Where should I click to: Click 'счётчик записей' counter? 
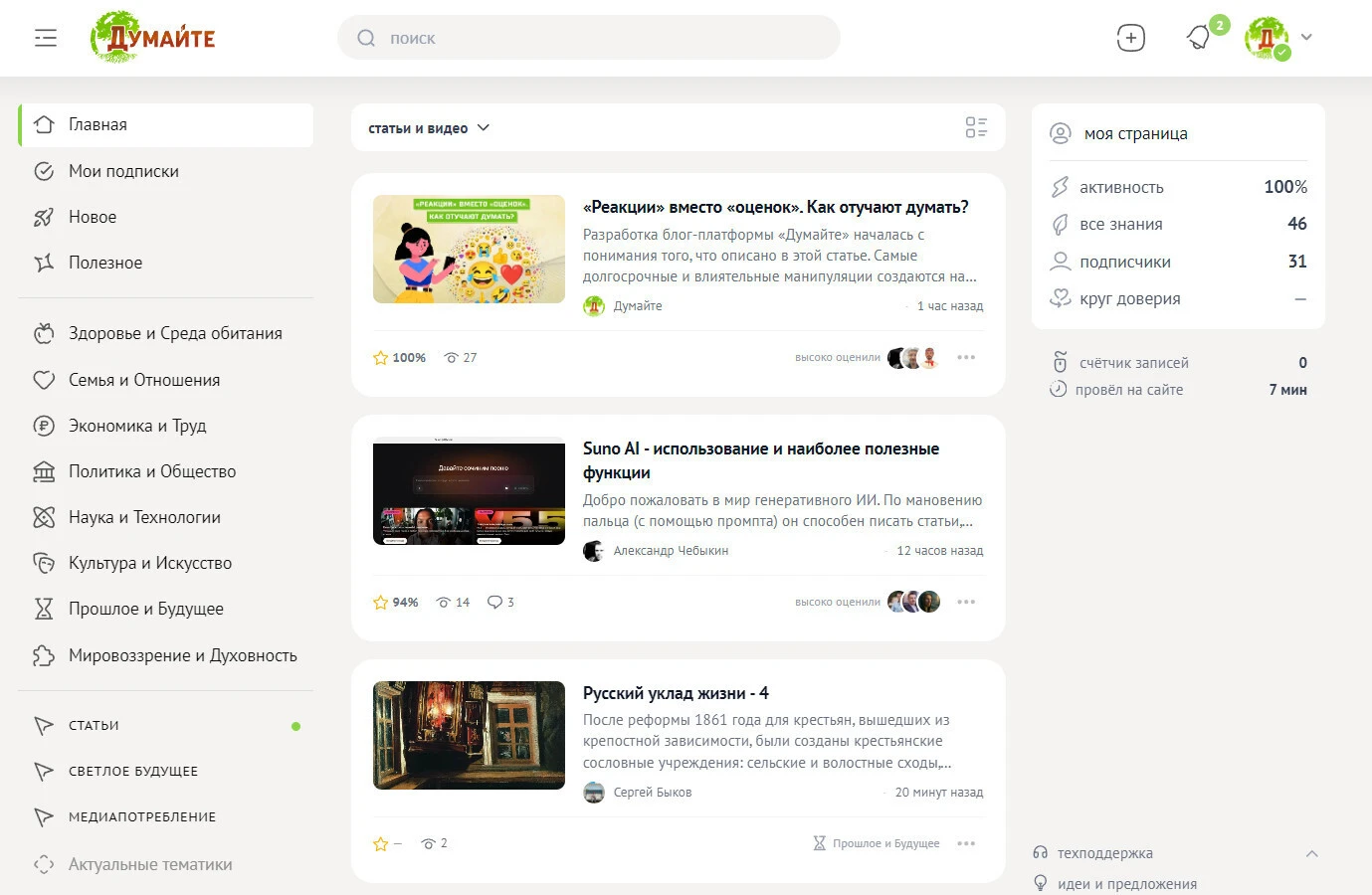1178,363
